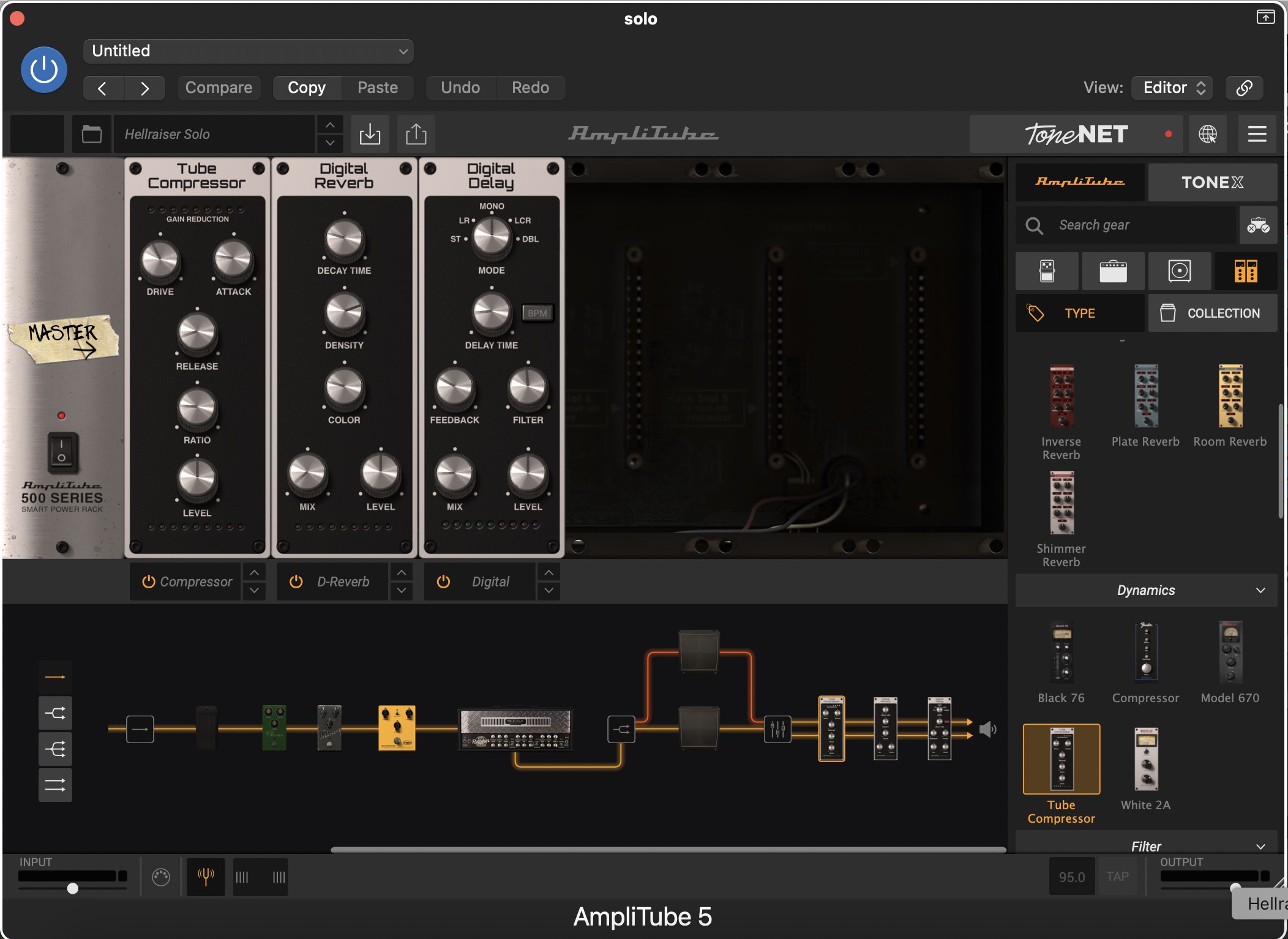The image size is (1288, 939).
Task: Open the tuner icon in bottom bar
Action: click(x=206, y=877)
